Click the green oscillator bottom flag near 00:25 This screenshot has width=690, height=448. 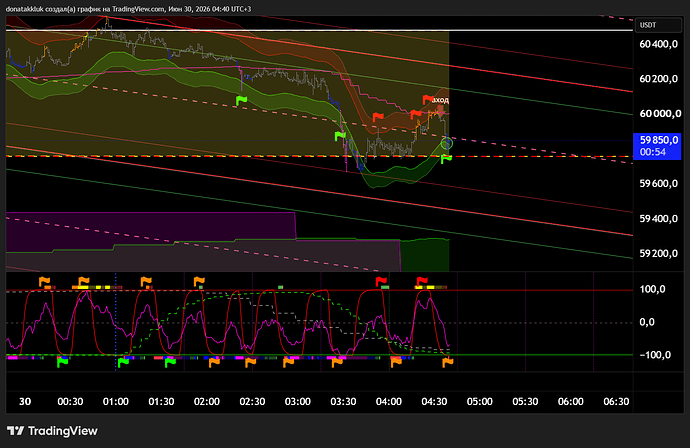point(63,362)
